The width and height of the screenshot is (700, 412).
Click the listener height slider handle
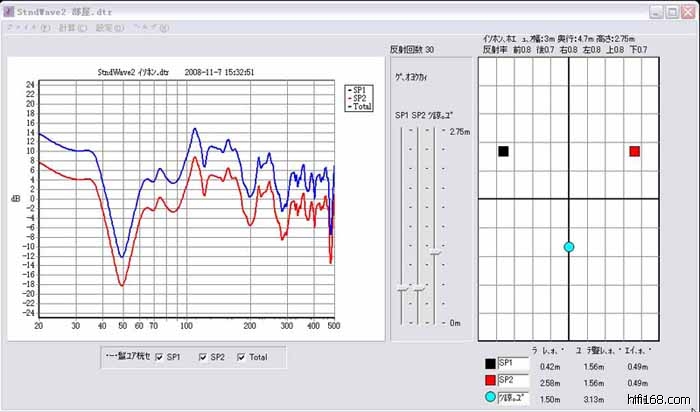[x=434, y=255]
